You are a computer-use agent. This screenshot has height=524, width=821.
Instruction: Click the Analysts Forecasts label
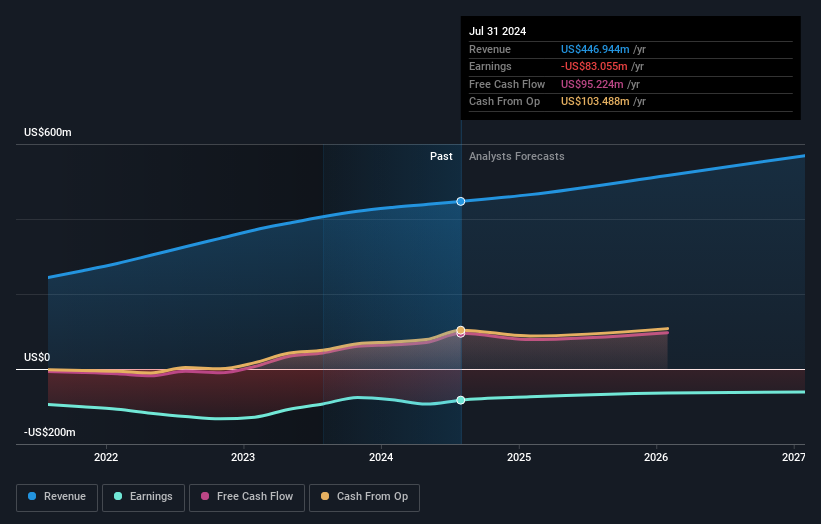tap(517, 157)
